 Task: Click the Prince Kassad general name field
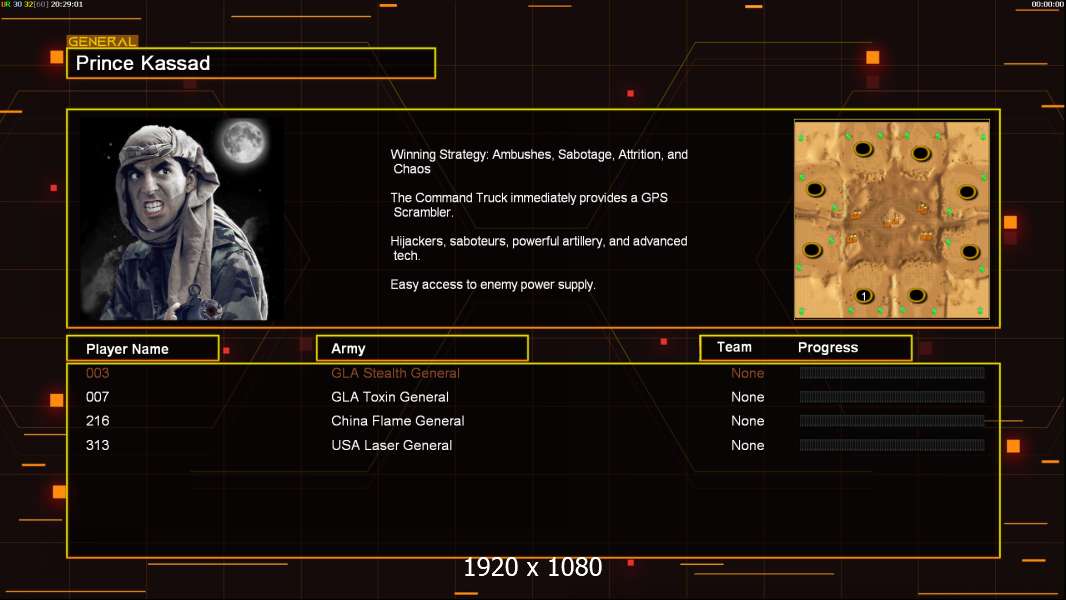click(x=251, y=63)
